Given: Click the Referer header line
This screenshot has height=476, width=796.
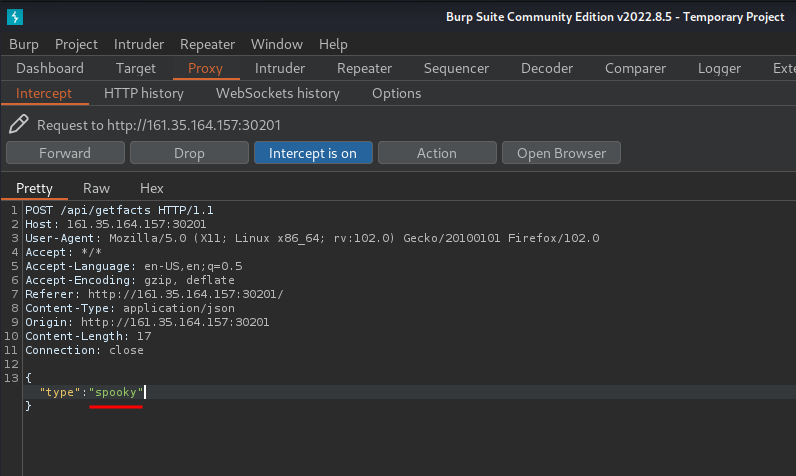Looking at the screenshot, I should click(154, 294).
